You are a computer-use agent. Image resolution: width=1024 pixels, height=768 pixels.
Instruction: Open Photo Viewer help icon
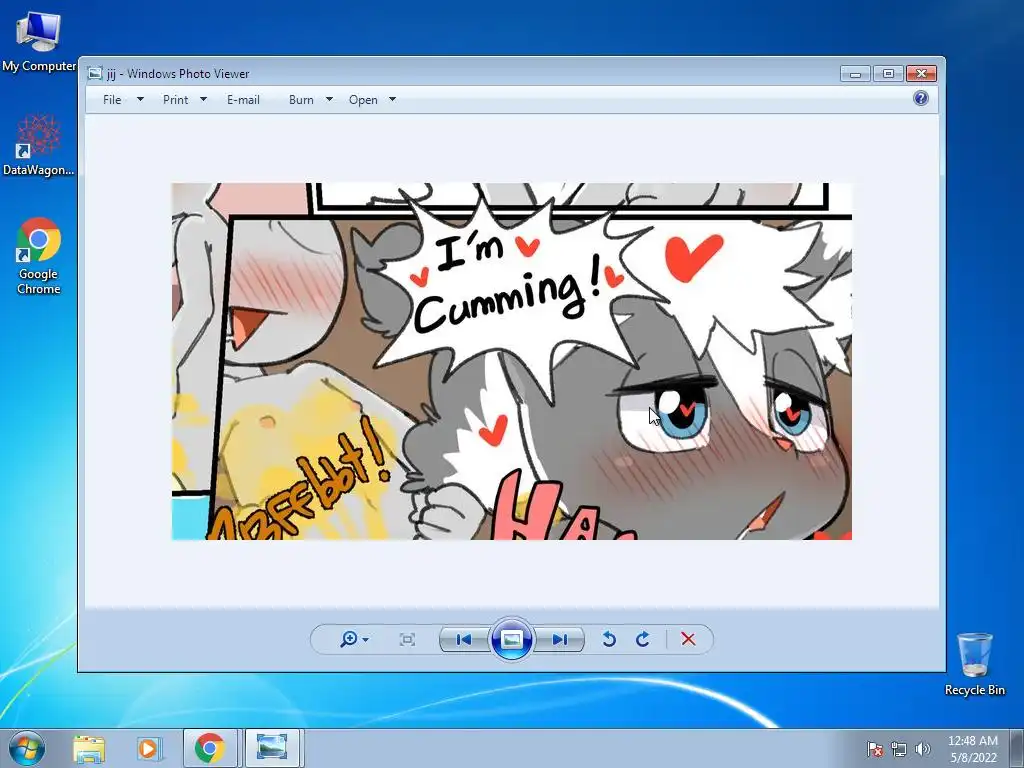(x=921, y=98)
